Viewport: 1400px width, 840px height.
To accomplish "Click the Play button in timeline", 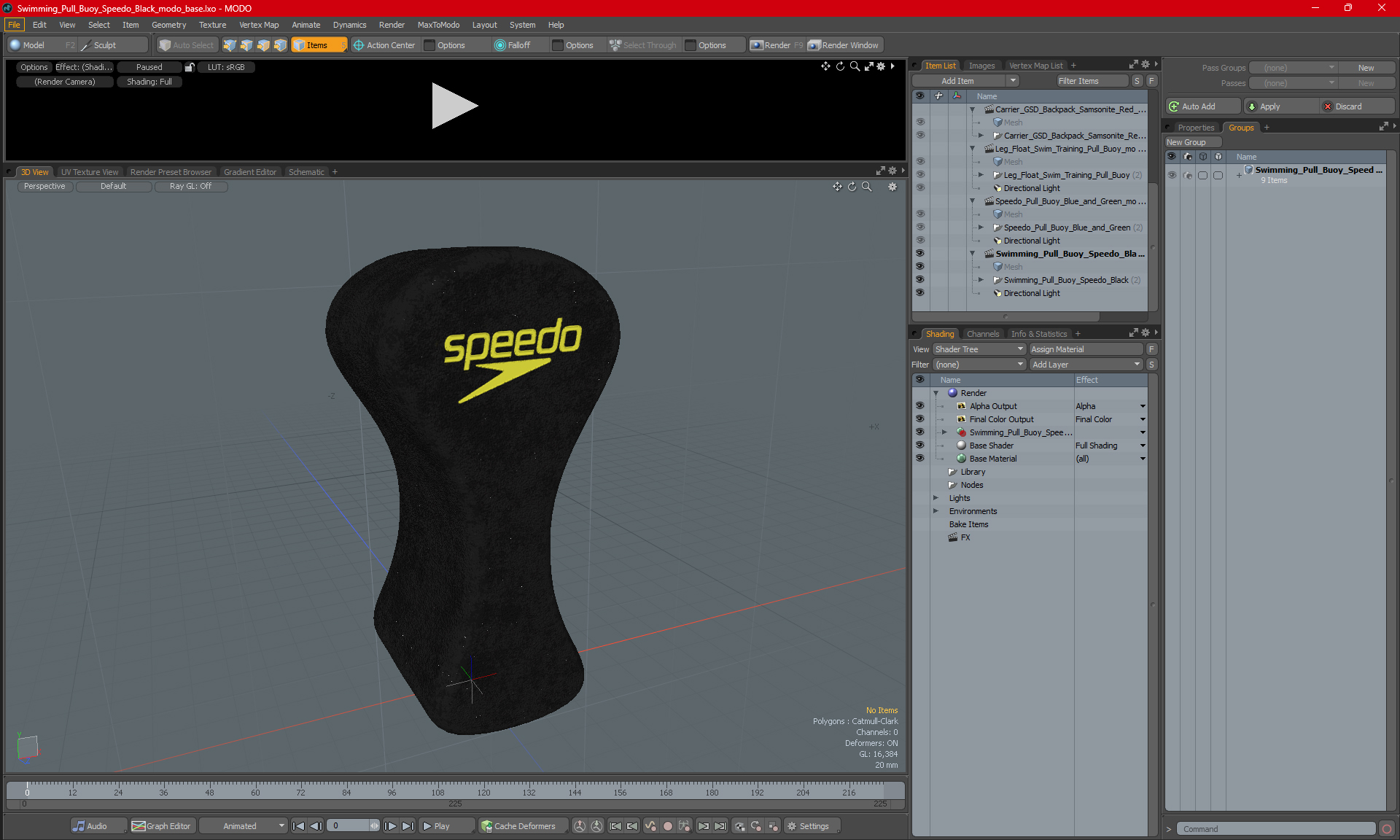I will pyautogui.click(x=446, y=826).
